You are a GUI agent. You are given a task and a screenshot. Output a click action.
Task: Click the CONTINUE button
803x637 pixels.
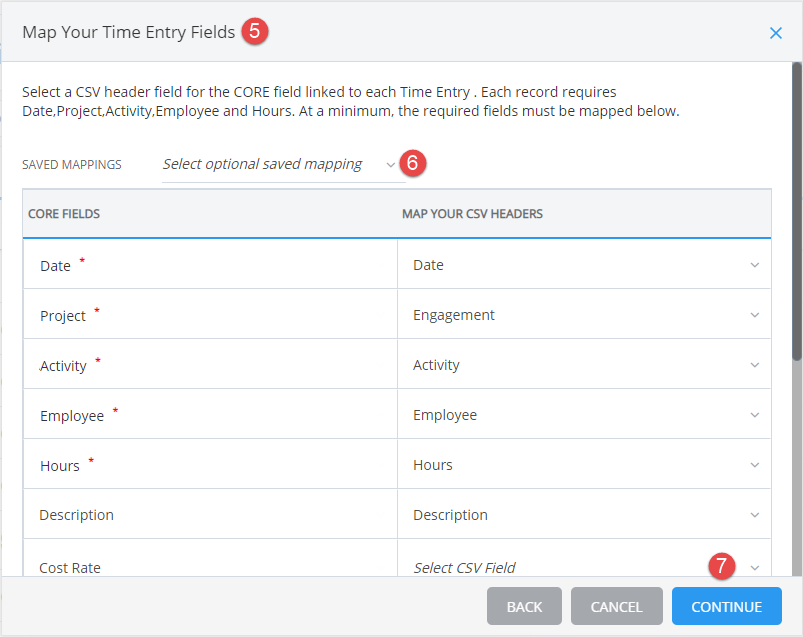(x=726, y=606)
